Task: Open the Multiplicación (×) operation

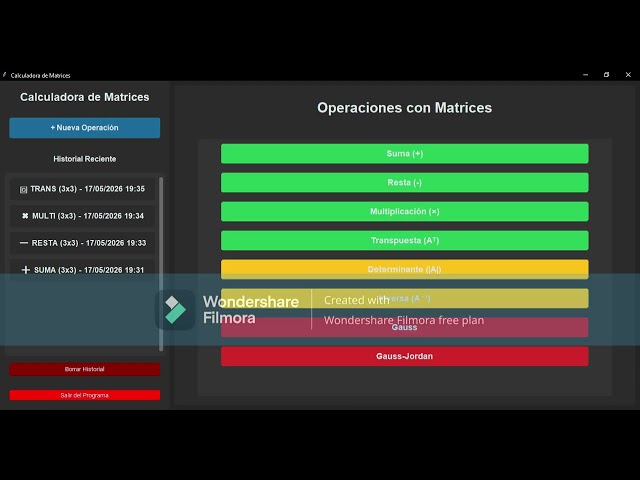Action: click(x=404, y=211)
